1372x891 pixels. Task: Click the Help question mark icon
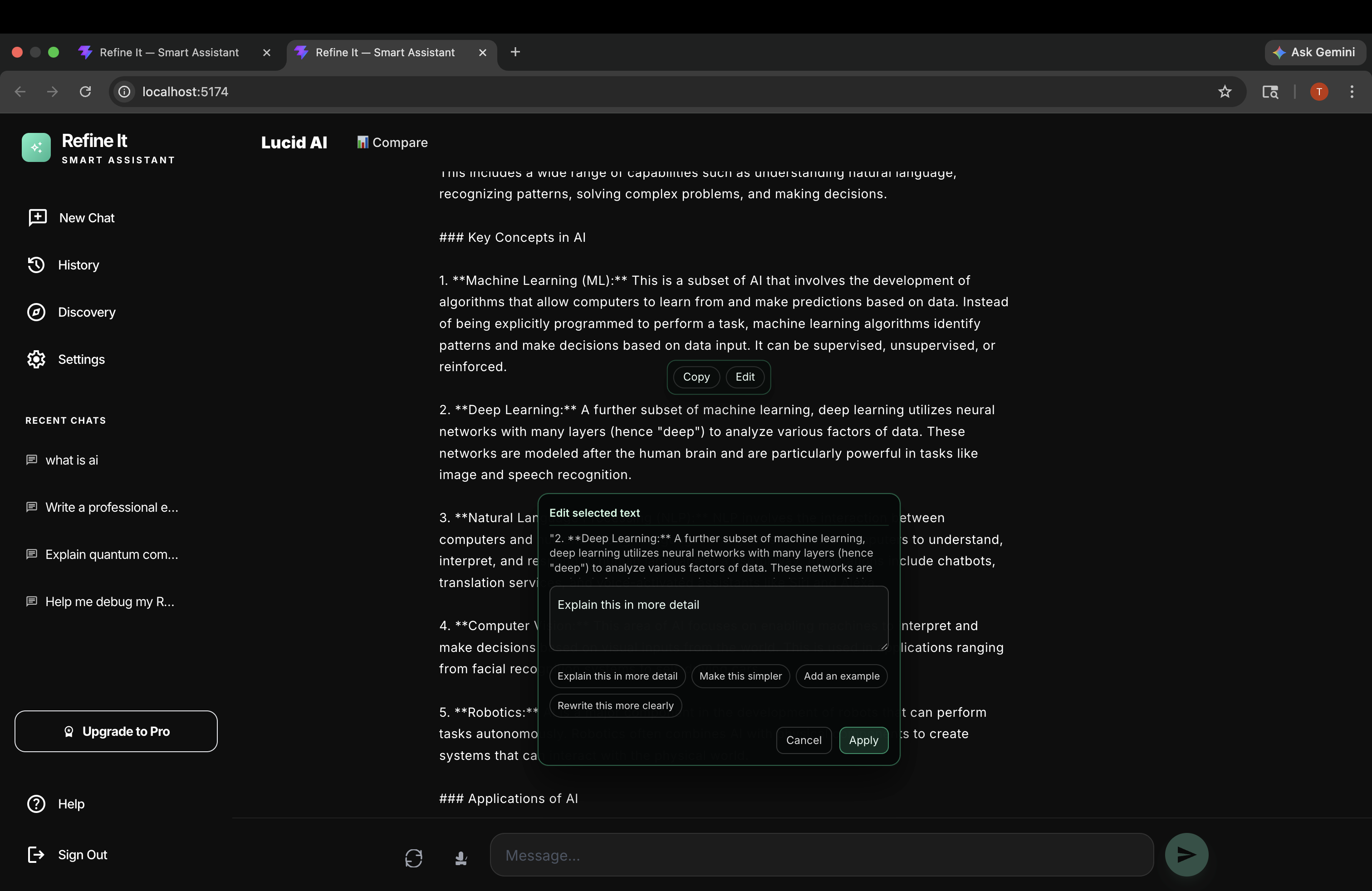(x=36, y=804)
